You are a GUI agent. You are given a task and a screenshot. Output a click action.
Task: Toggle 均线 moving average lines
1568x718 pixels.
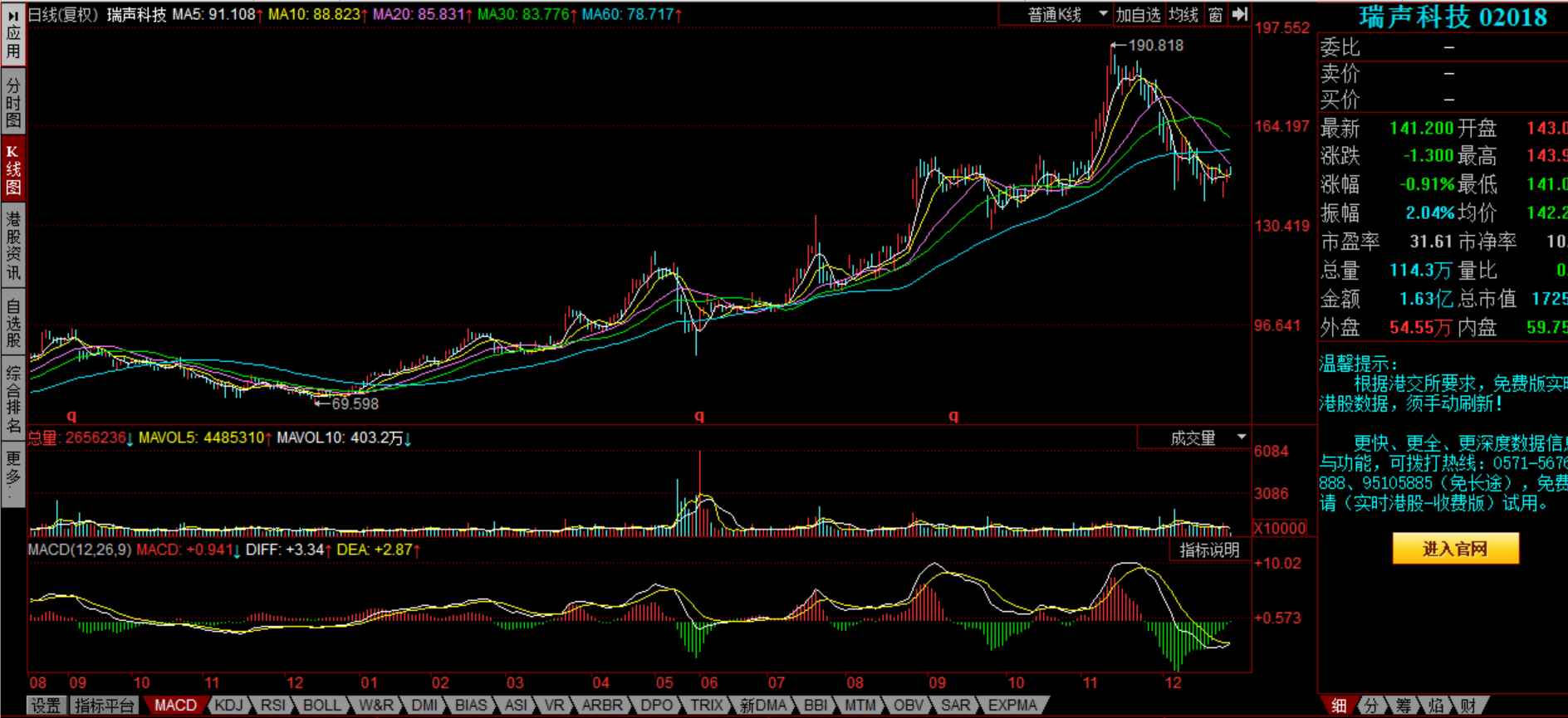click(x=1183, y=15)
